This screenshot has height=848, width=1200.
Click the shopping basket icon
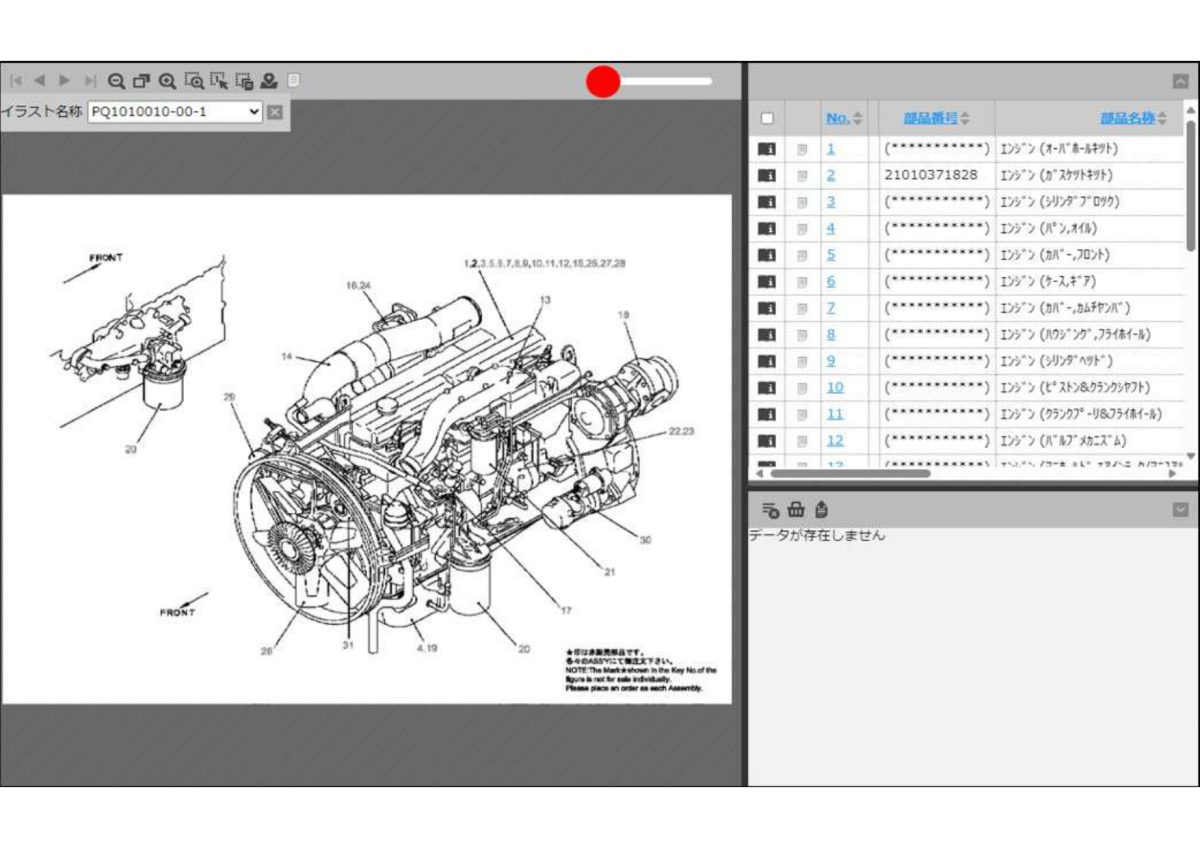pos(796,510)
